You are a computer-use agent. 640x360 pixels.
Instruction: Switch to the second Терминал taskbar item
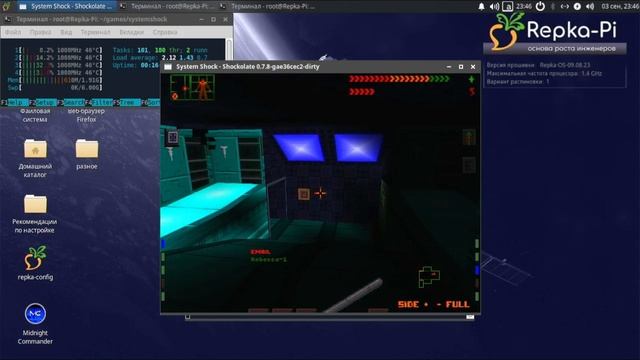pyautogui.click(x=268, y=6)
